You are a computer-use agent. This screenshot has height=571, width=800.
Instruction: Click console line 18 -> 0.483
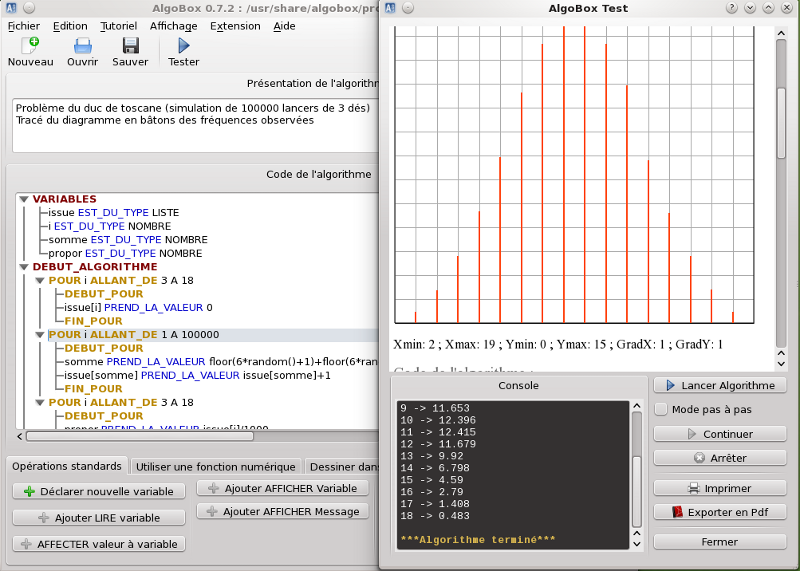coord(435,516)
